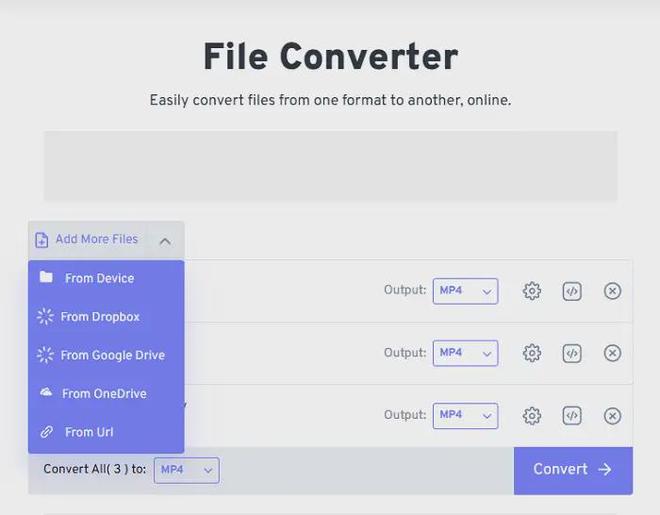Open the first file's MP4 output dropdown
Screen dimensions: 660x515
(465, 291)
